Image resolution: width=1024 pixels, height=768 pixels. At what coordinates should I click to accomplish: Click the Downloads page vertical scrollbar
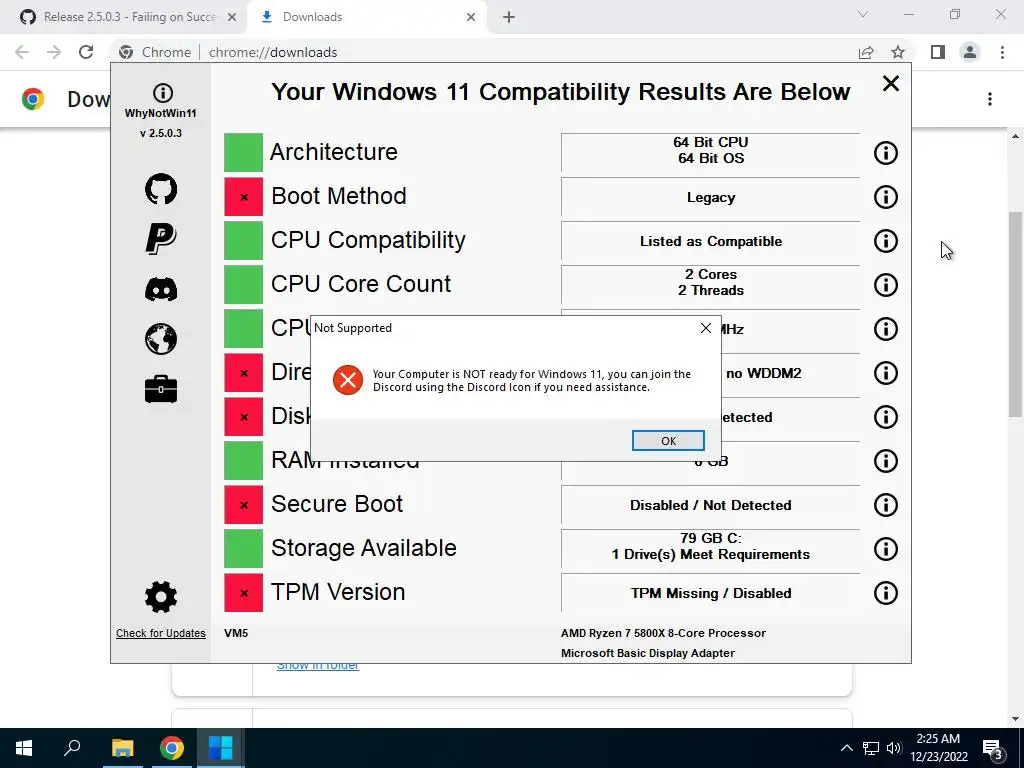(1015, 314)
